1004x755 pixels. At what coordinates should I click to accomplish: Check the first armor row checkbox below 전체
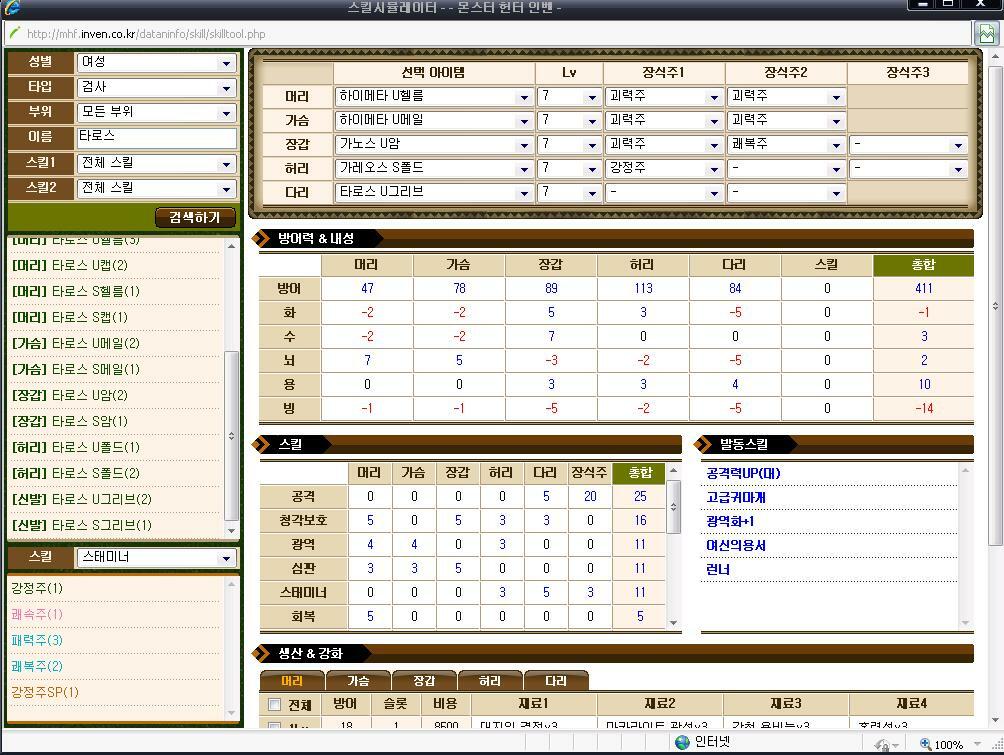click(273, 724)
